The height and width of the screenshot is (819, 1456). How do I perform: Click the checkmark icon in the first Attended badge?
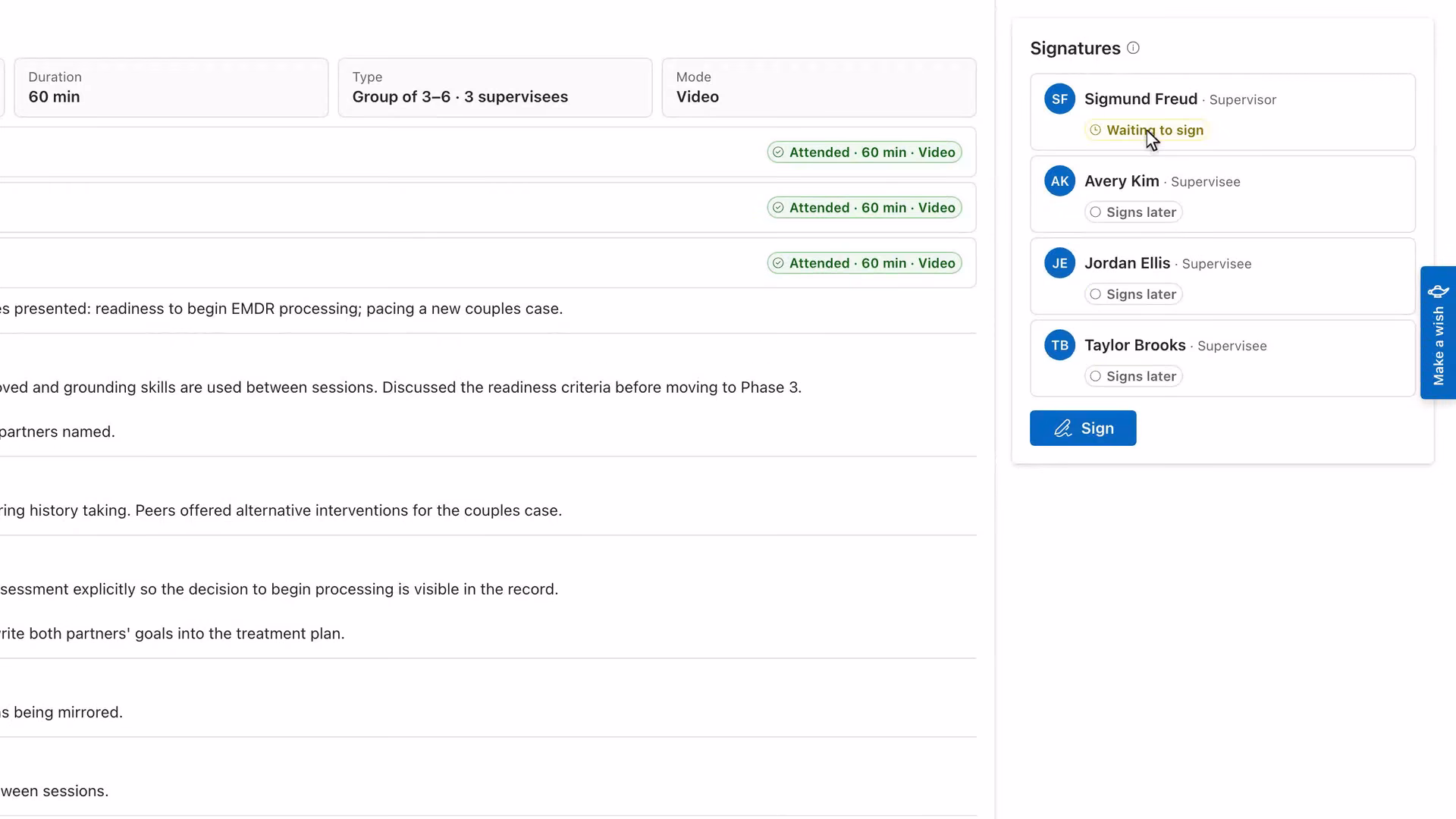coord(778,152)
